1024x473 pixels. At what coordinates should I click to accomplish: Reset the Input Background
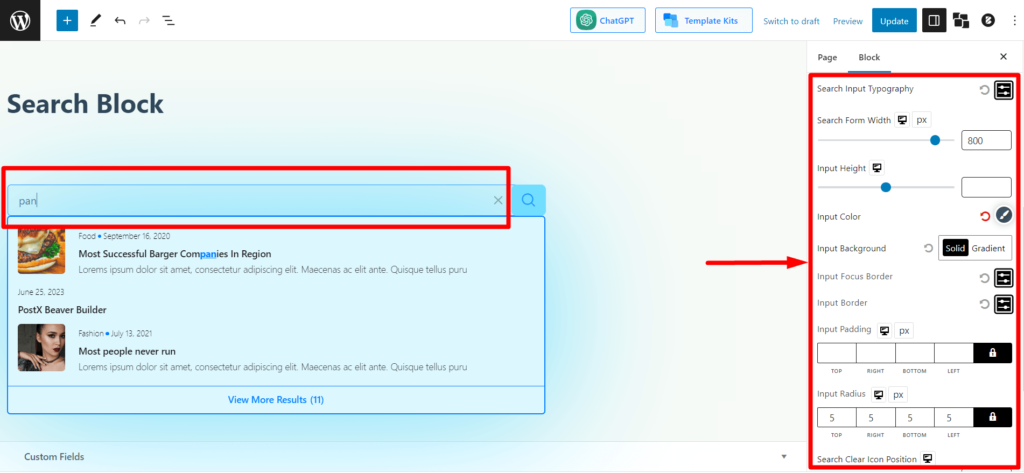tap(928, 248)
